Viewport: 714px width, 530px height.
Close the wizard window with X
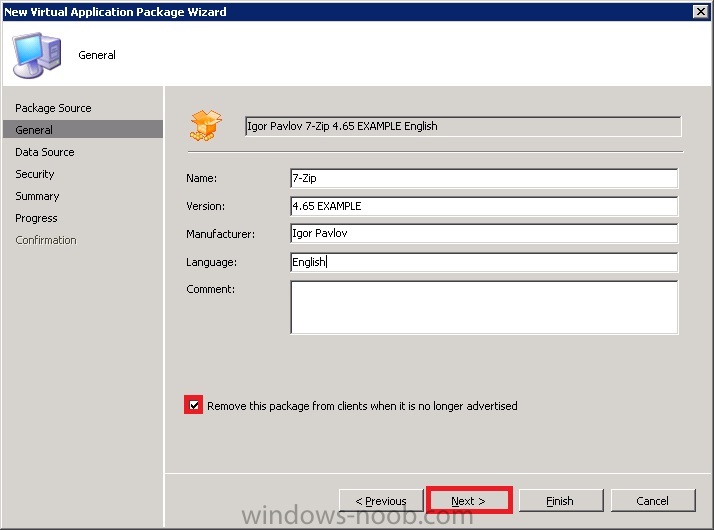tap(700, 11)
